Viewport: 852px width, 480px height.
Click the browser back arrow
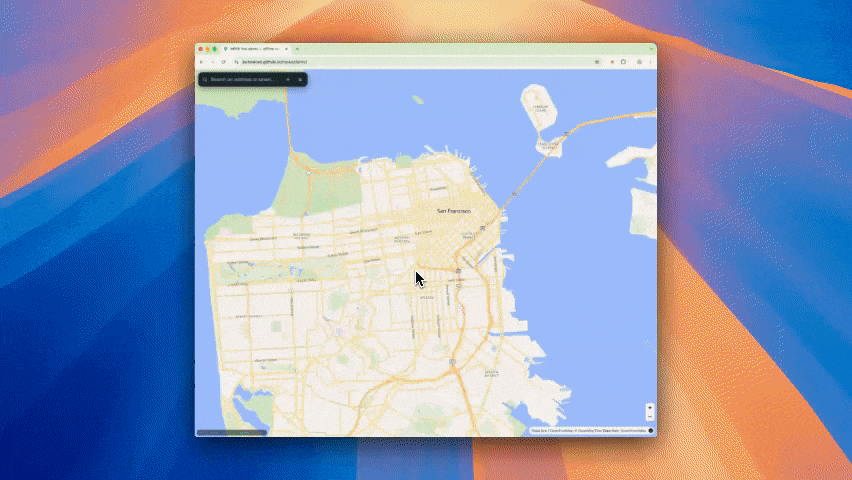click(203, 62)
